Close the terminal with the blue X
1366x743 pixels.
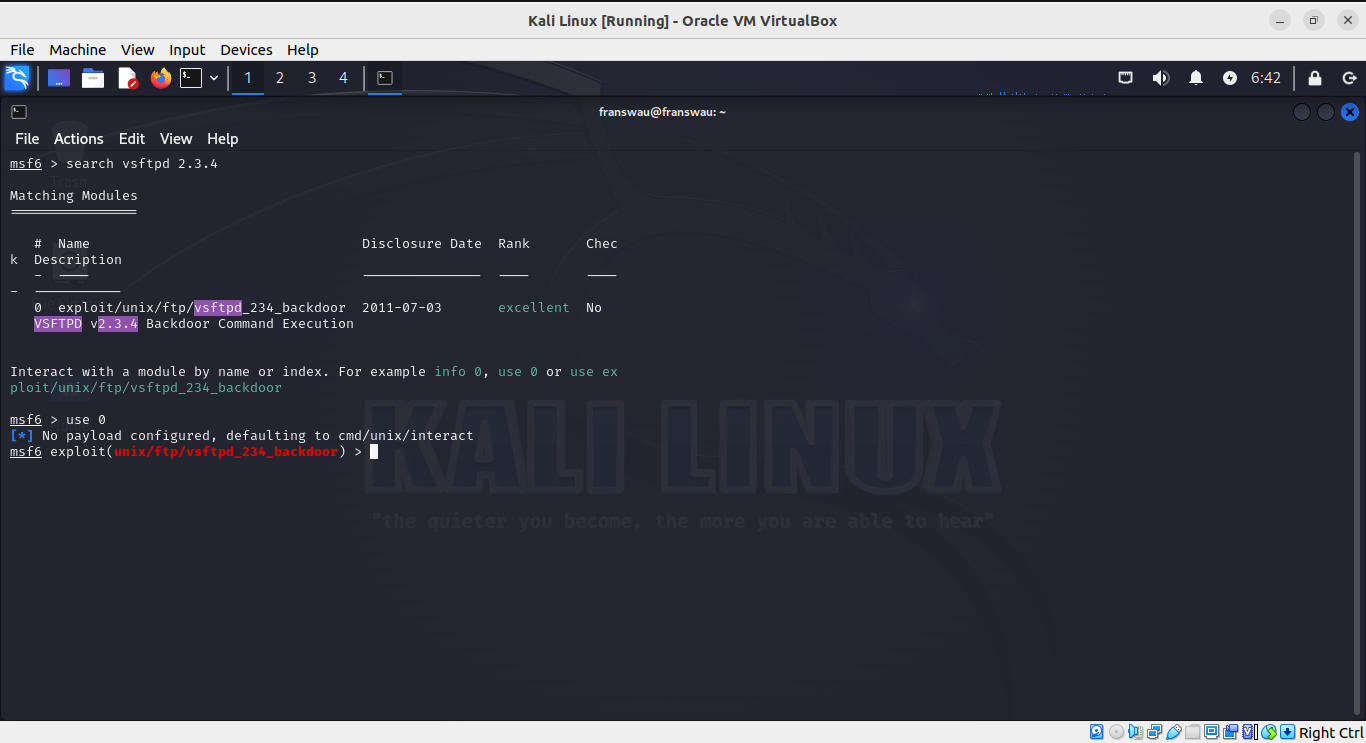(x=1350, y=112)
